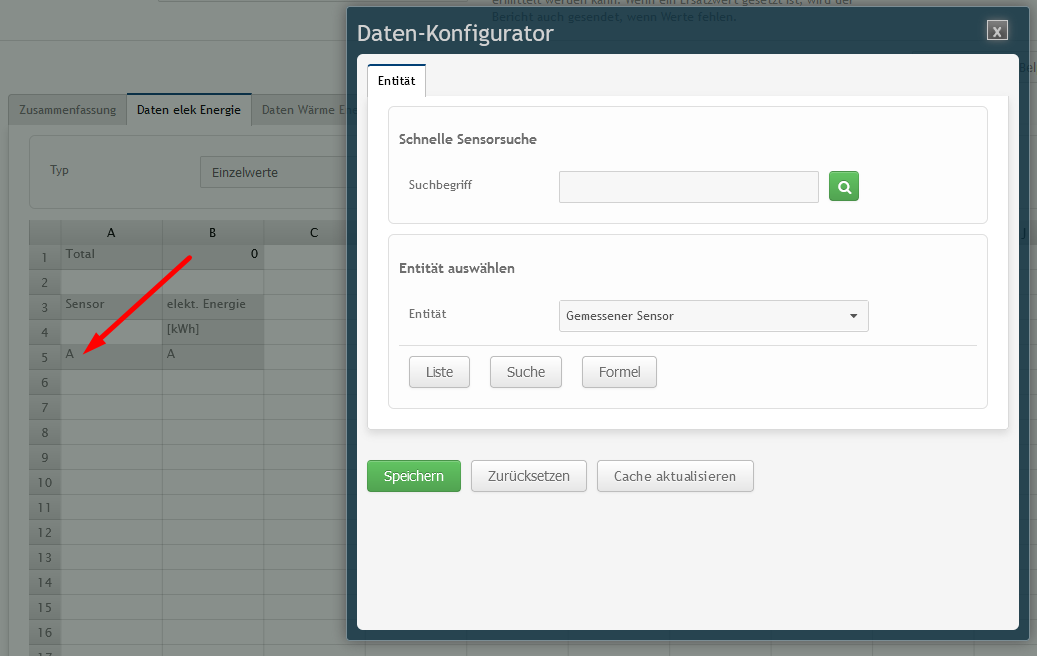Select row header 6

click(x=45, y=382)
